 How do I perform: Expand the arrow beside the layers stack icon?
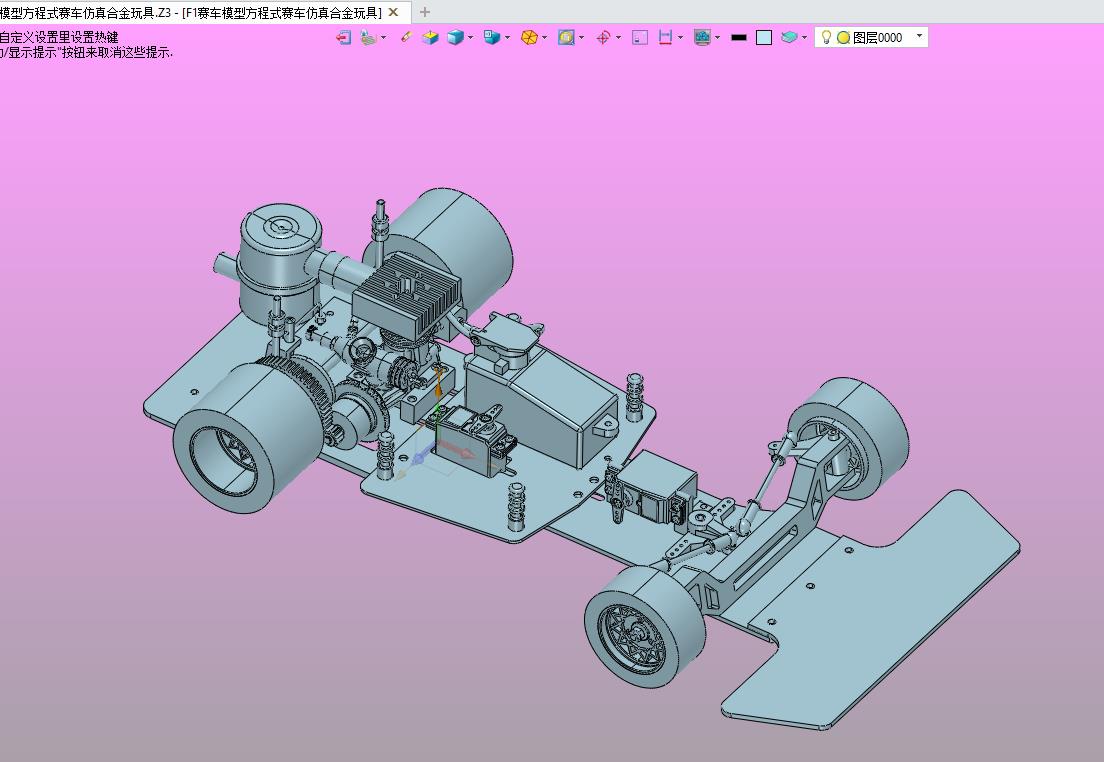[804, 38]
